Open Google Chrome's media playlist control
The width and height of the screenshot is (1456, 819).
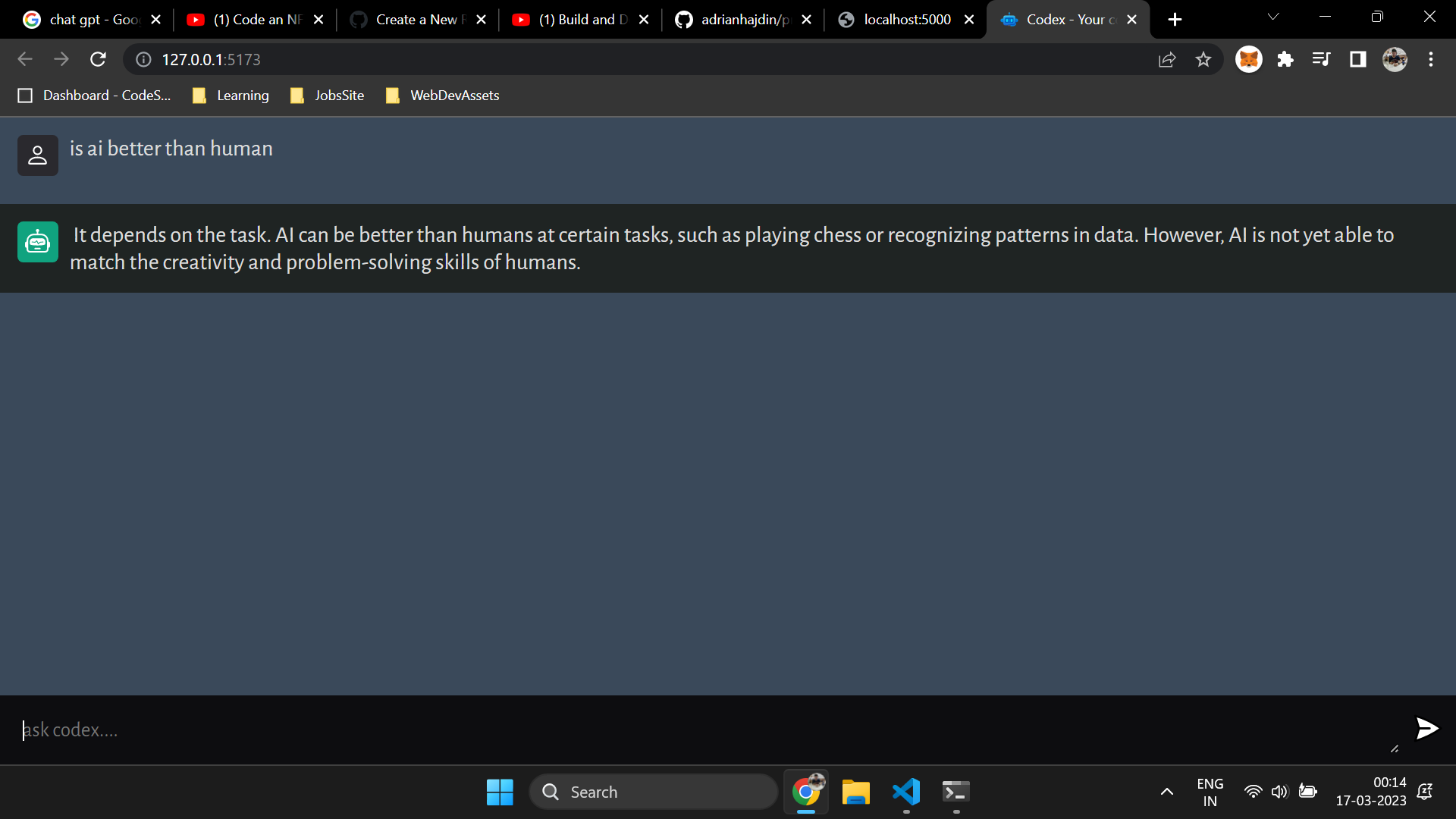click(1322, 59)
